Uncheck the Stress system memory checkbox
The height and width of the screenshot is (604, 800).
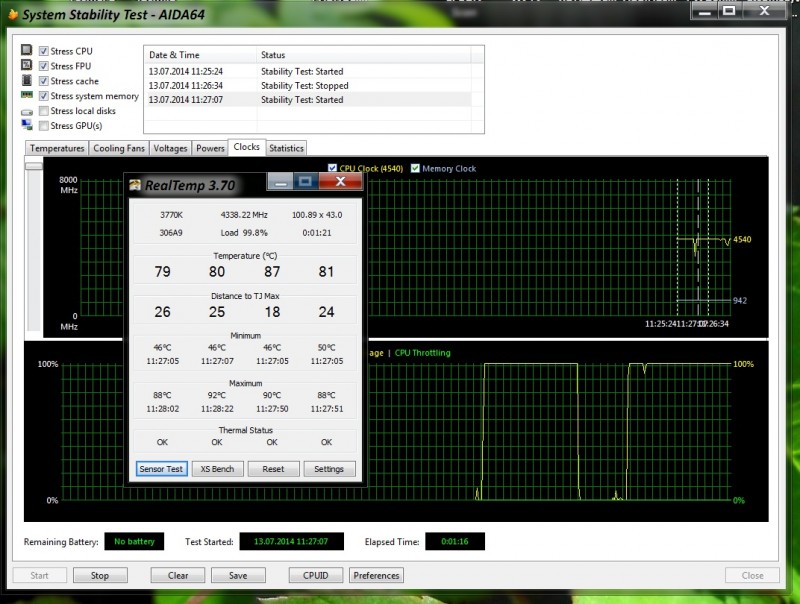coord(44,95)
